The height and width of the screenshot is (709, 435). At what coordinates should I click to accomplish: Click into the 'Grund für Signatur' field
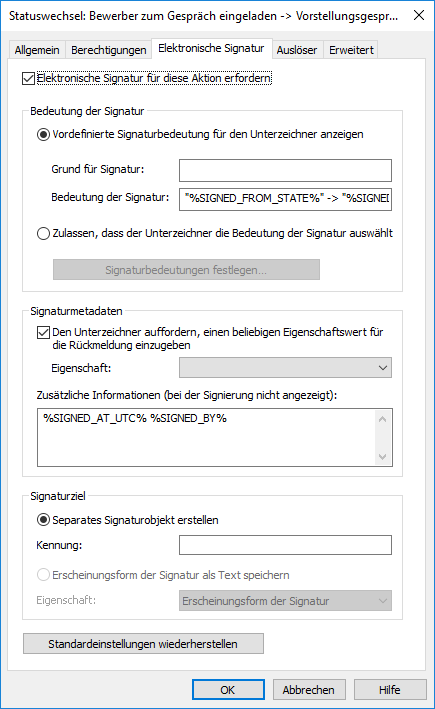285,170
